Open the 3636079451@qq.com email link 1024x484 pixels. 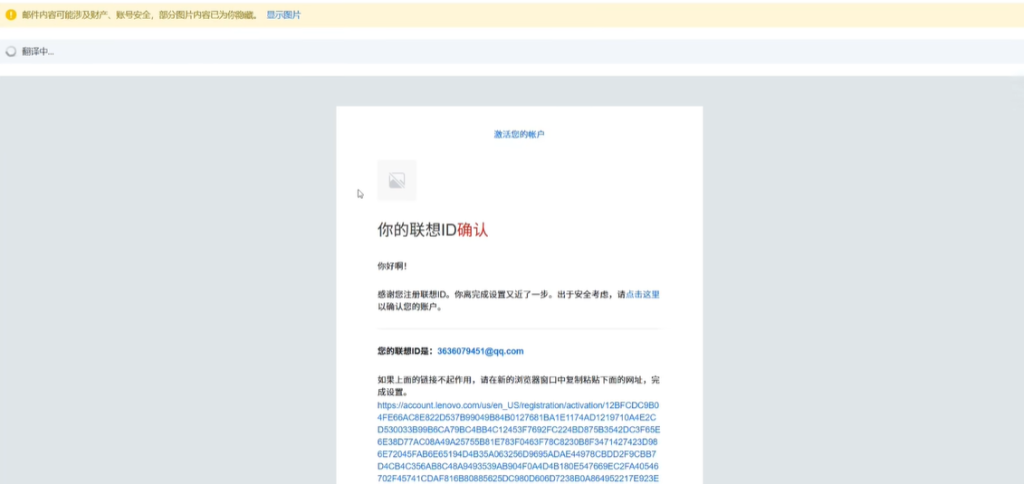480,351
